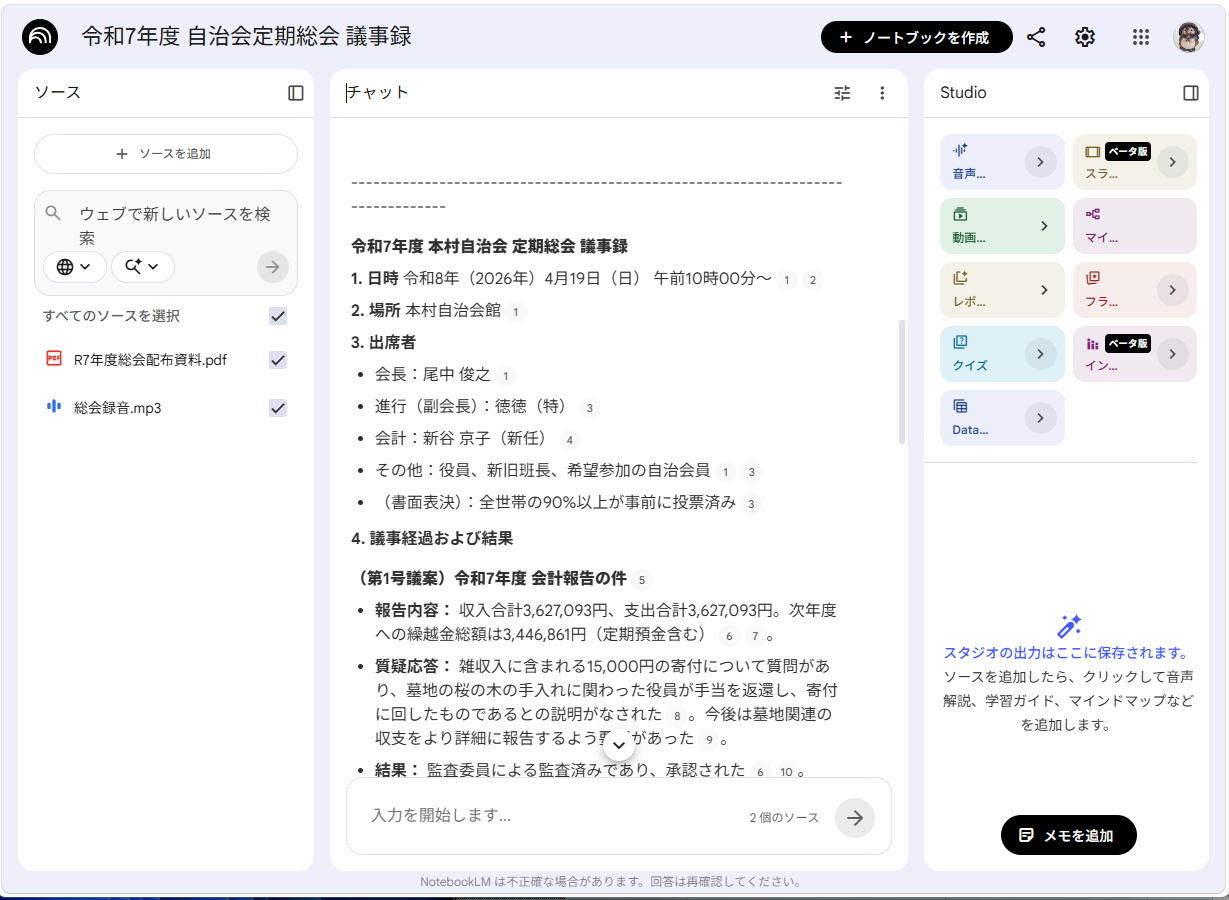Click the user profile avatar
This screenshot has height=900, width=1229.
(x=1189, y=37)
